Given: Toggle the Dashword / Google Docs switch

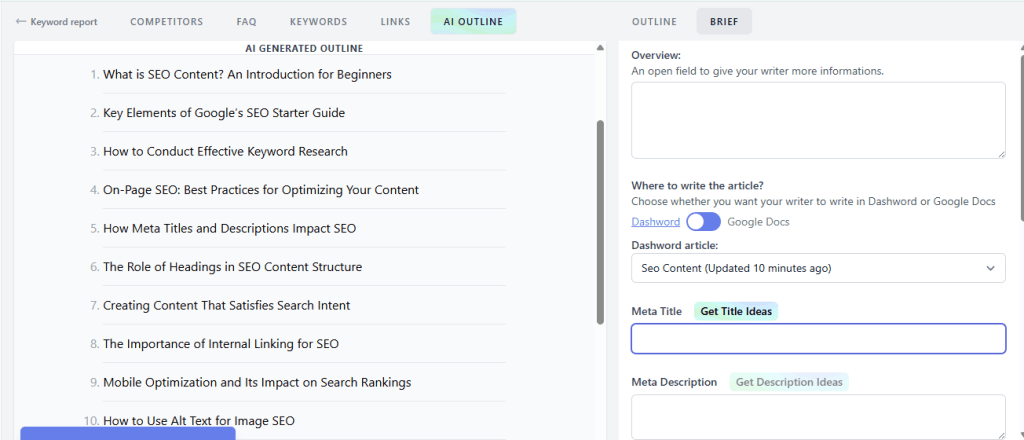Looking at the screenshot, I should tap(703, 222).
